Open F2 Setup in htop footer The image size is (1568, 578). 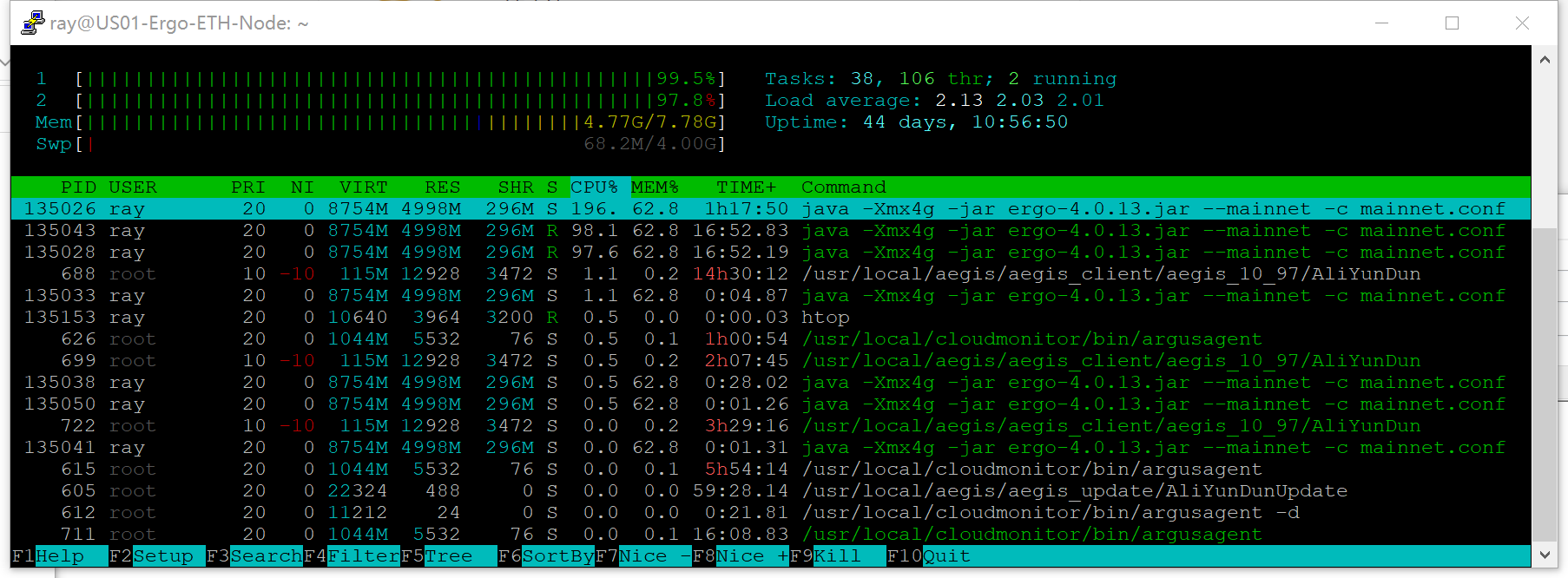click(157, 556)
